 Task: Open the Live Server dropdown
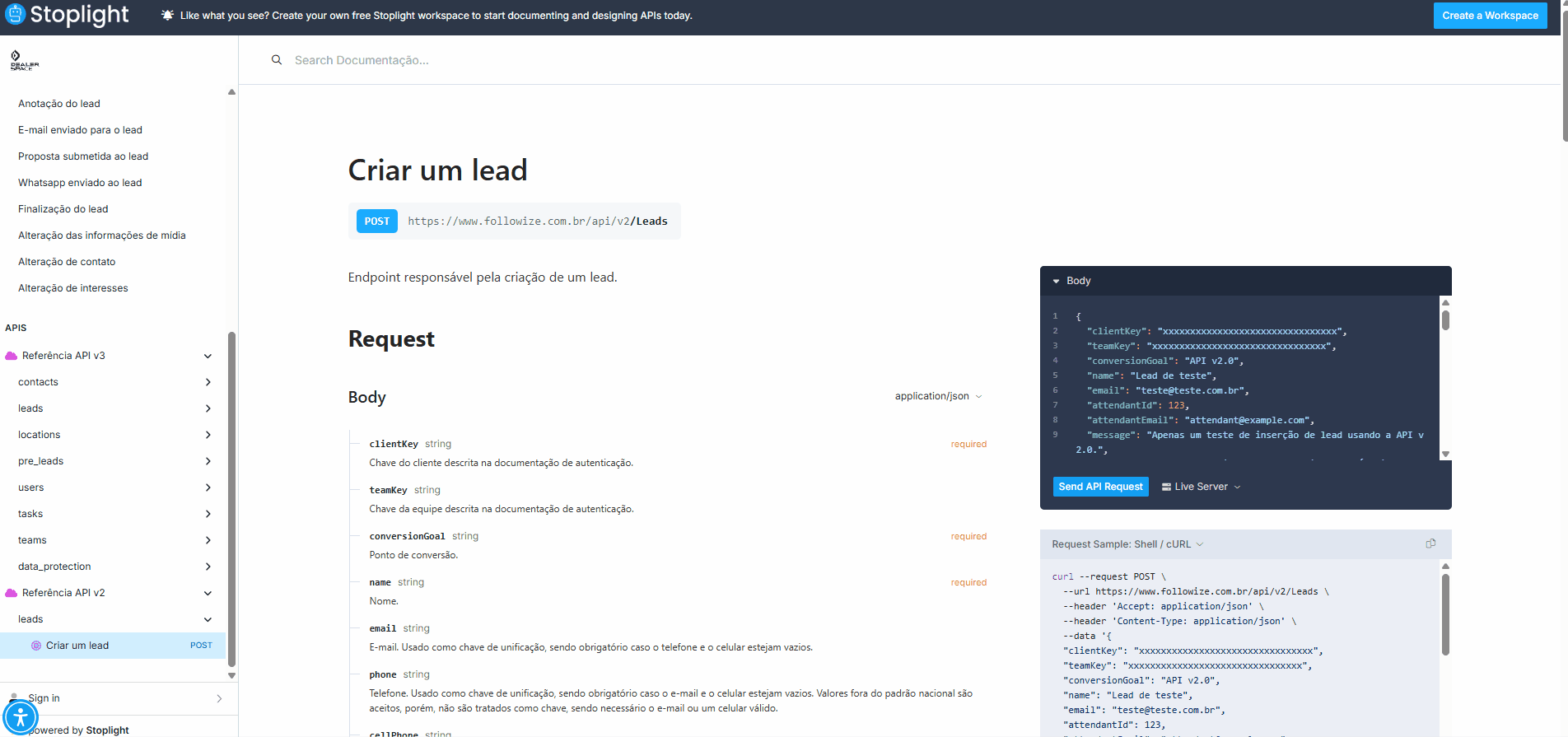(1207, 487)
